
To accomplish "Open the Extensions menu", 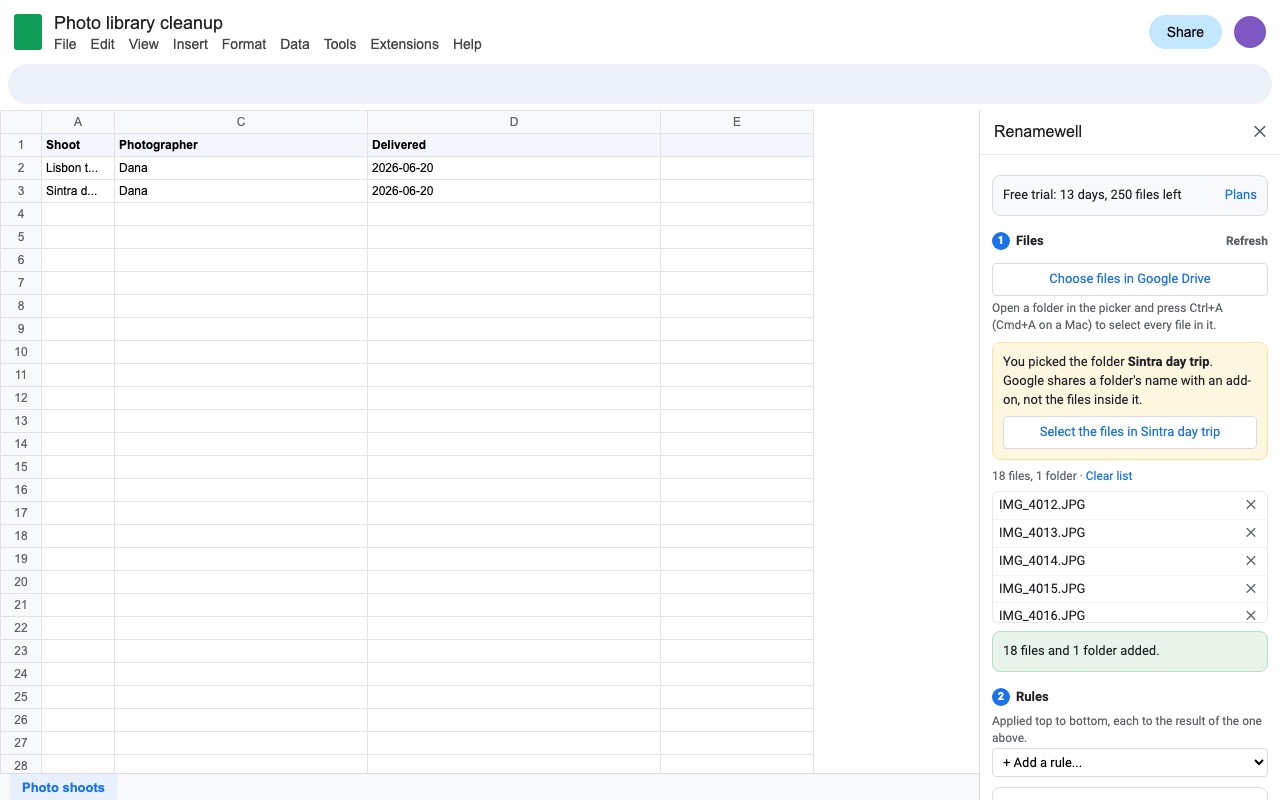I will click(x=404, y=44).
